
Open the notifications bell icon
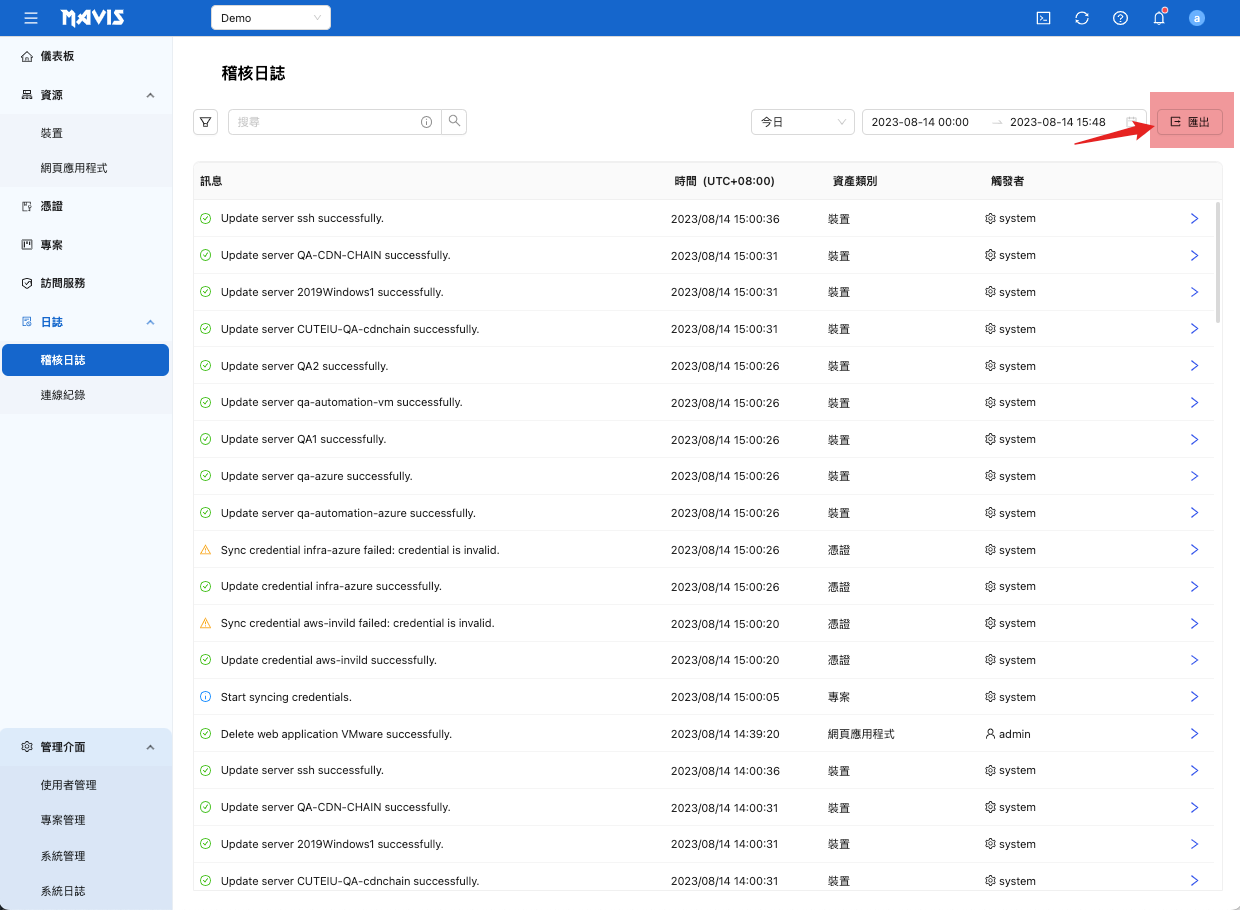coord(1159,18)
